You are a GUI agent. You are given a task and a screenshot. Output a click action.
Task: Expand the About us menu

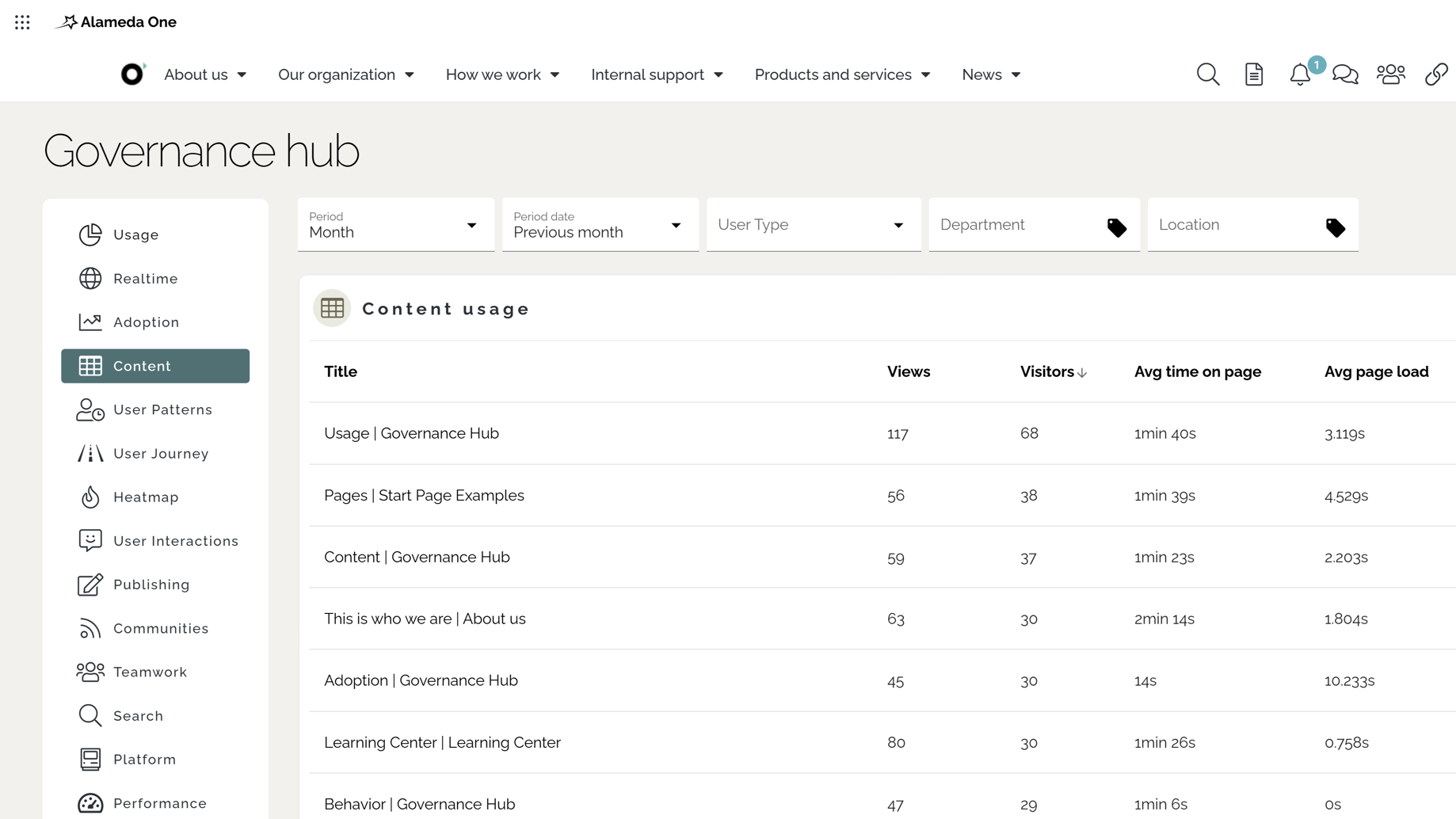pyautogui.click(x=205, y=74)
